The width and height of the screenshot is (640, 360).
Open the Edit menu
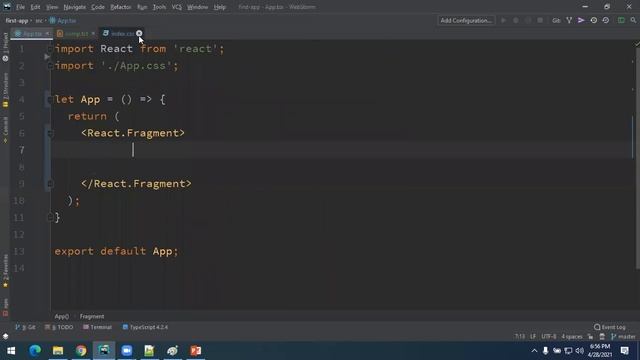pos(36,7)
